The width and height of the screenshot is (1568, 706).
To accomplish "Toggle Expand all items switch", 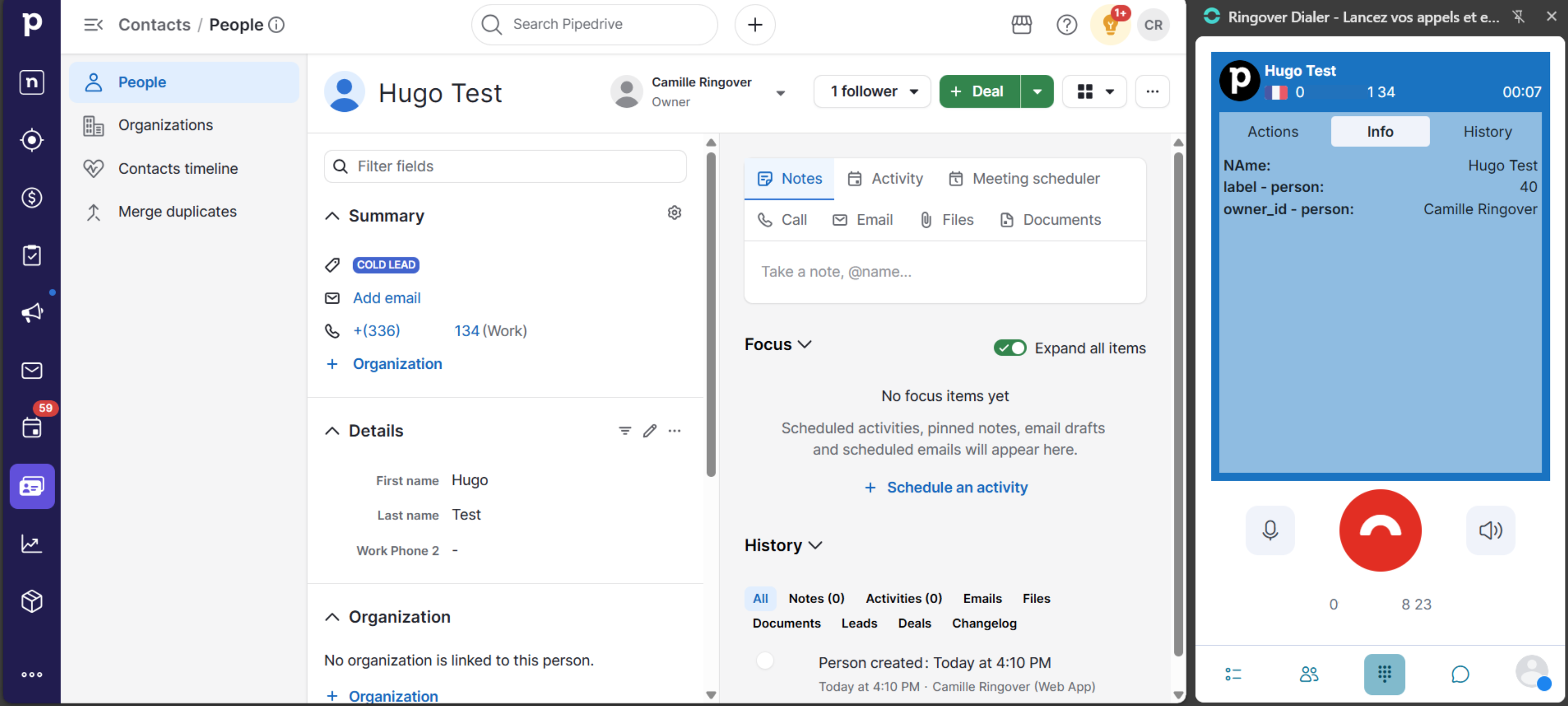I will point(1010,348).
